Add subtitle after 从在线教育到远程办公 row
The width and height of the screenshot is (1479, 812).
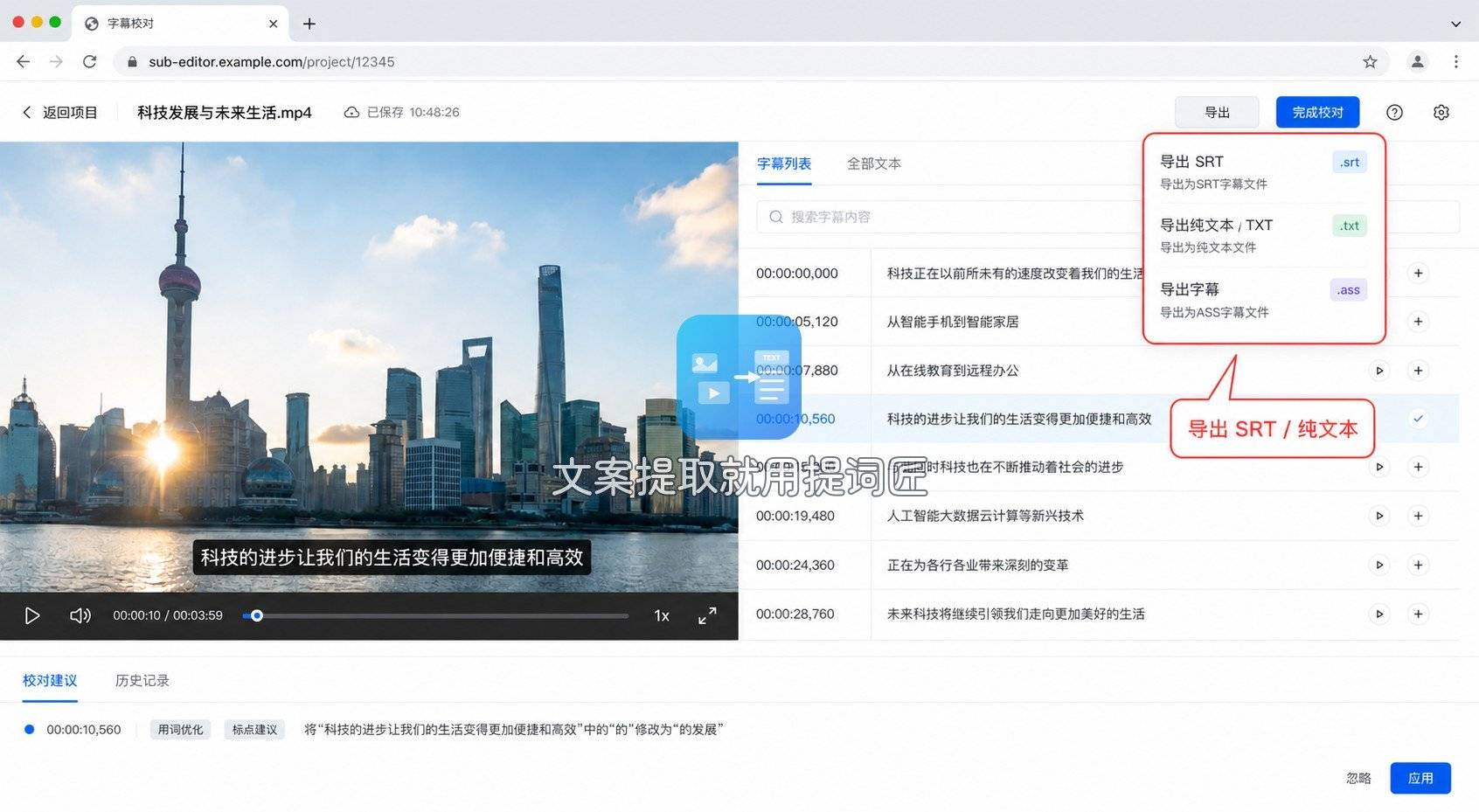[x=1418, y=371]
